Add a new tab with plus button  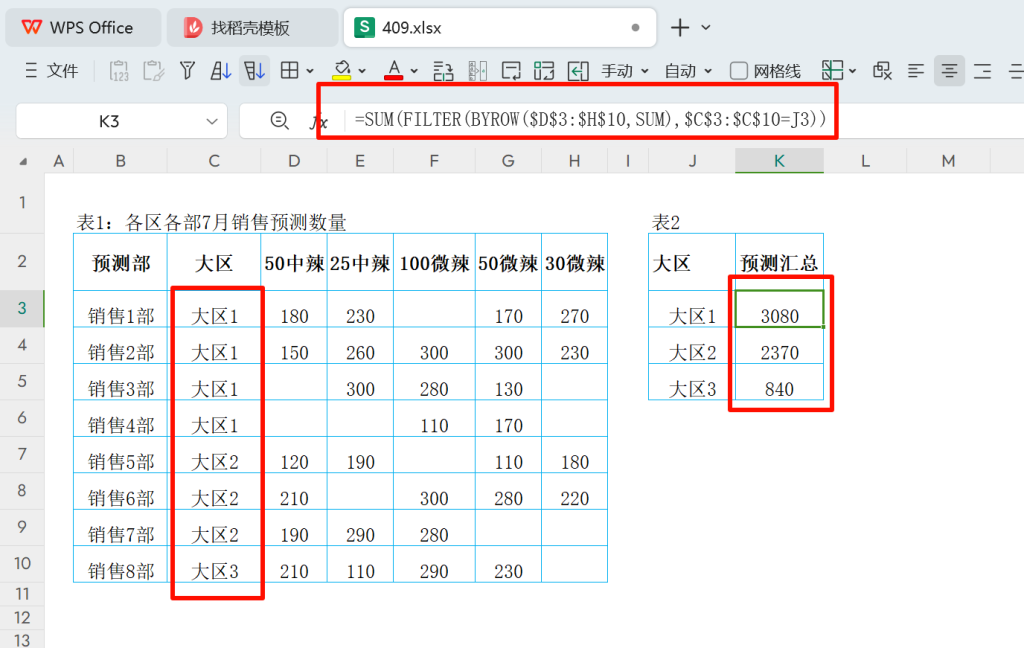[x=680, y=27]
